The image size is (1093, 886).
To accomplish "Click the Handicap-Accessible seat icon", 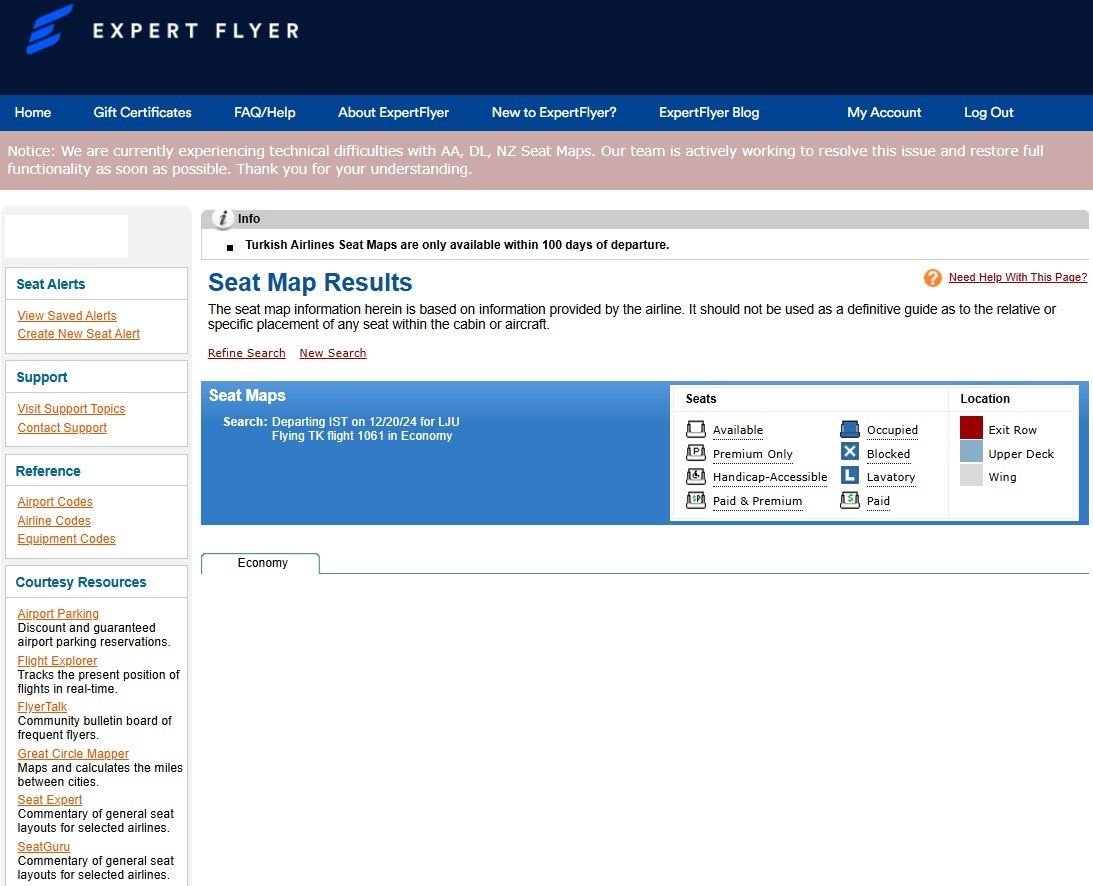I will pyautogui.click(x=696, y=476).
